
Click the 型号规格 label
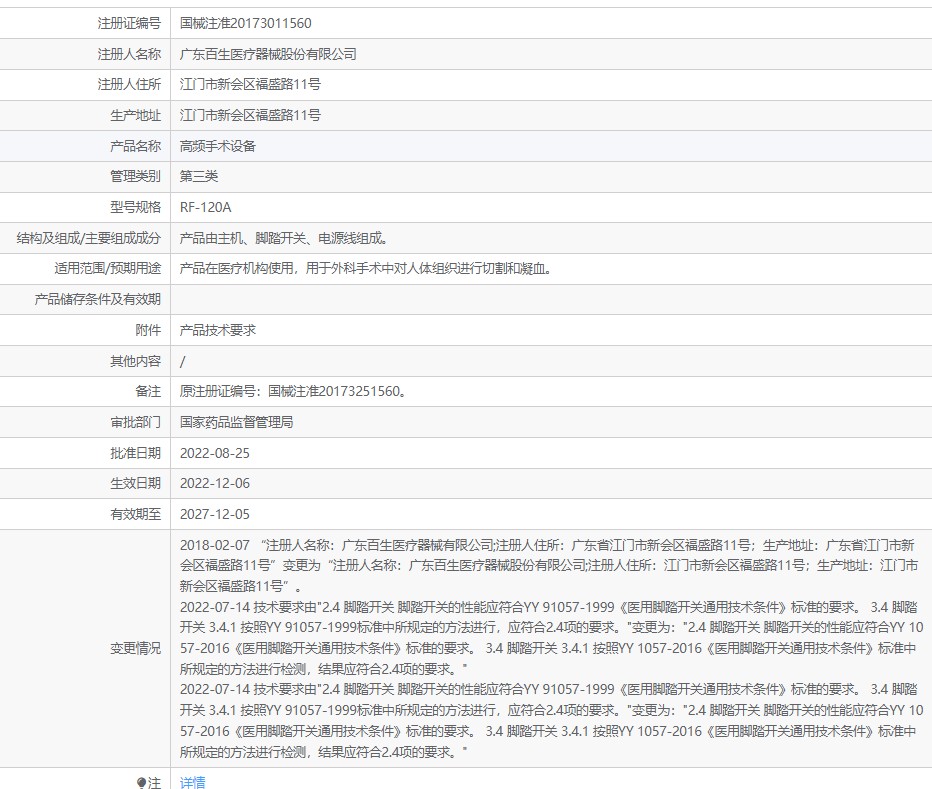(x=136, y=208)
